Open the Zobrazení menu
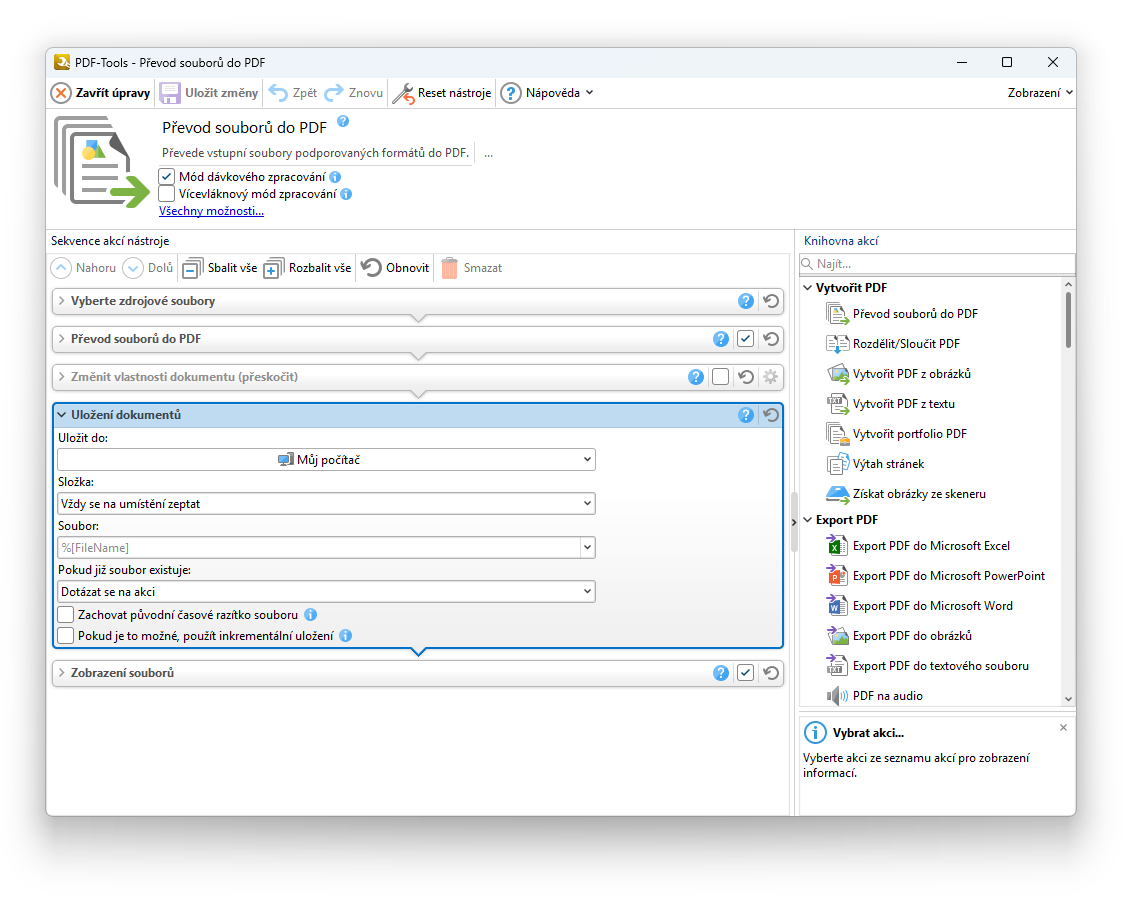Image resolution: width=1122 pixels, height=903 pixels. click(x=1040, y=93)
